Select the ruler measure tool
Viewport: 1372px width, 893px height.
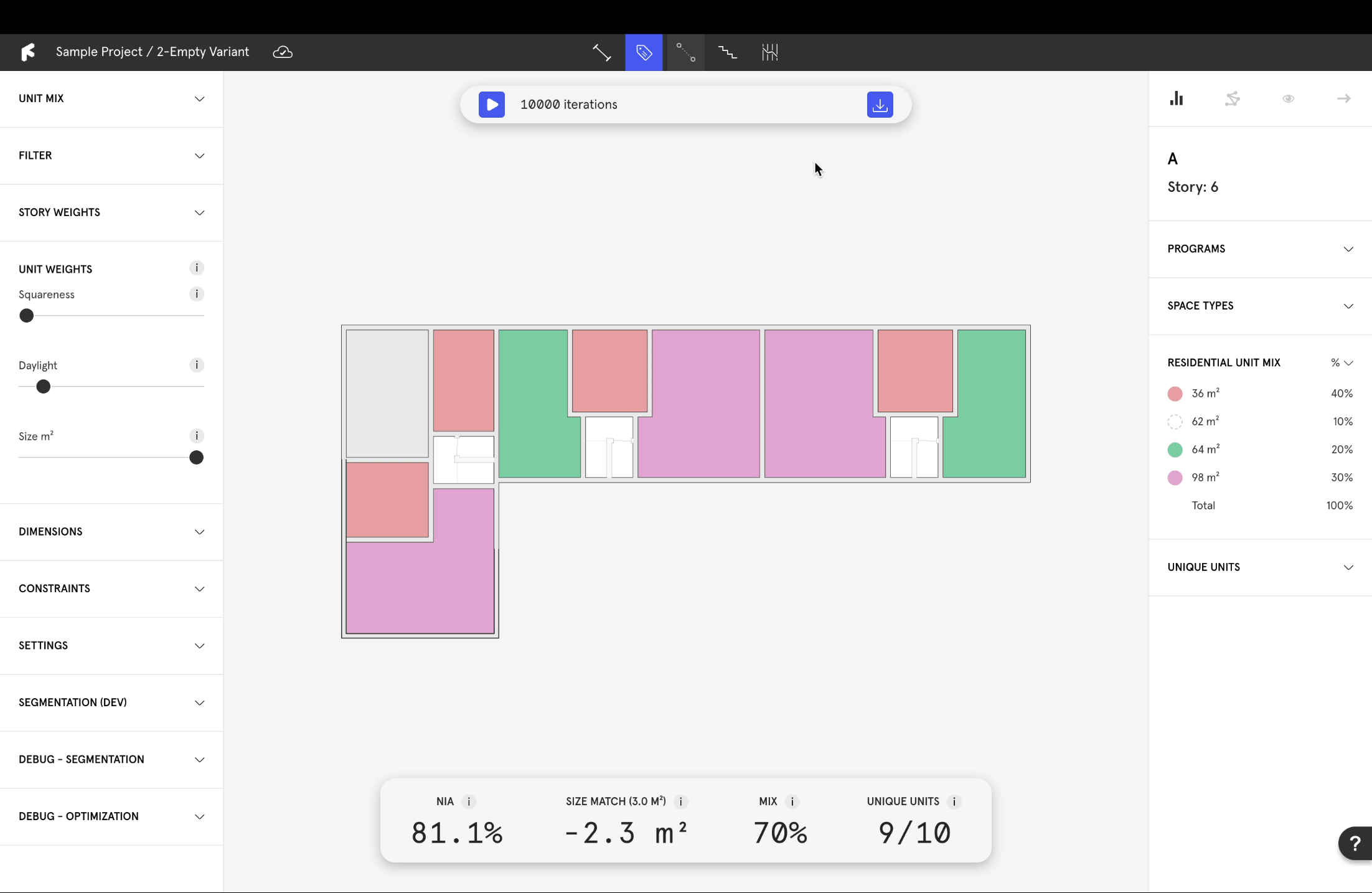point(601,52)
